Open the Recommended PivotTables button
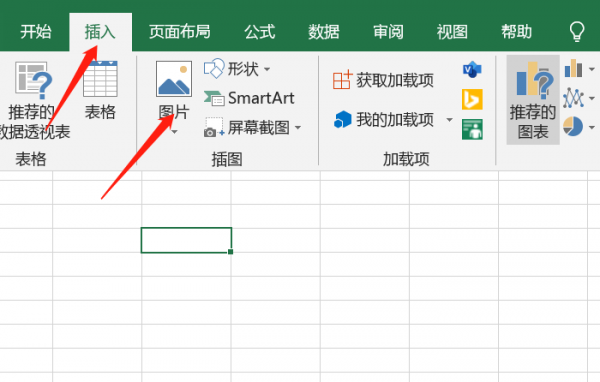600x382 pixels. click(x=34, y=100)
